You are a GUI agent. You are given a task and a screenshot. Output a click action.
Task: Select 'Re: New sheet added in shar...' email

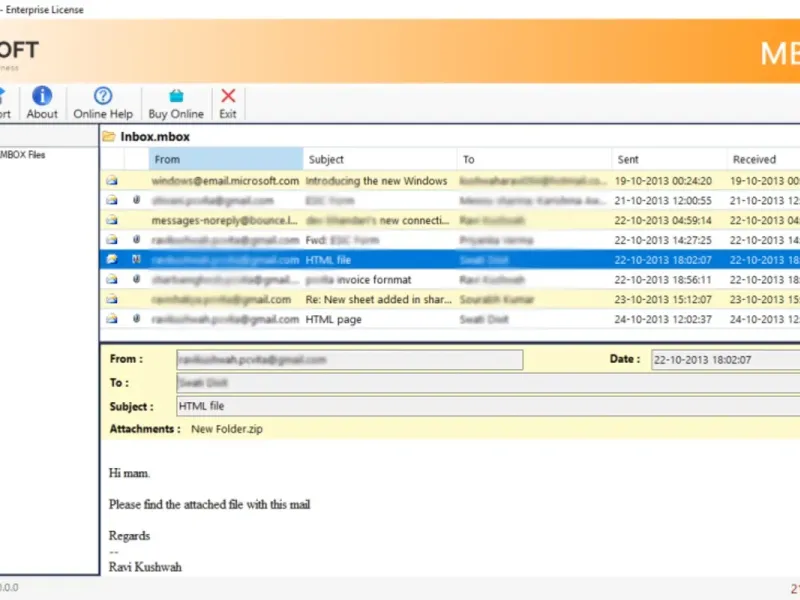(x=379, y=299)
